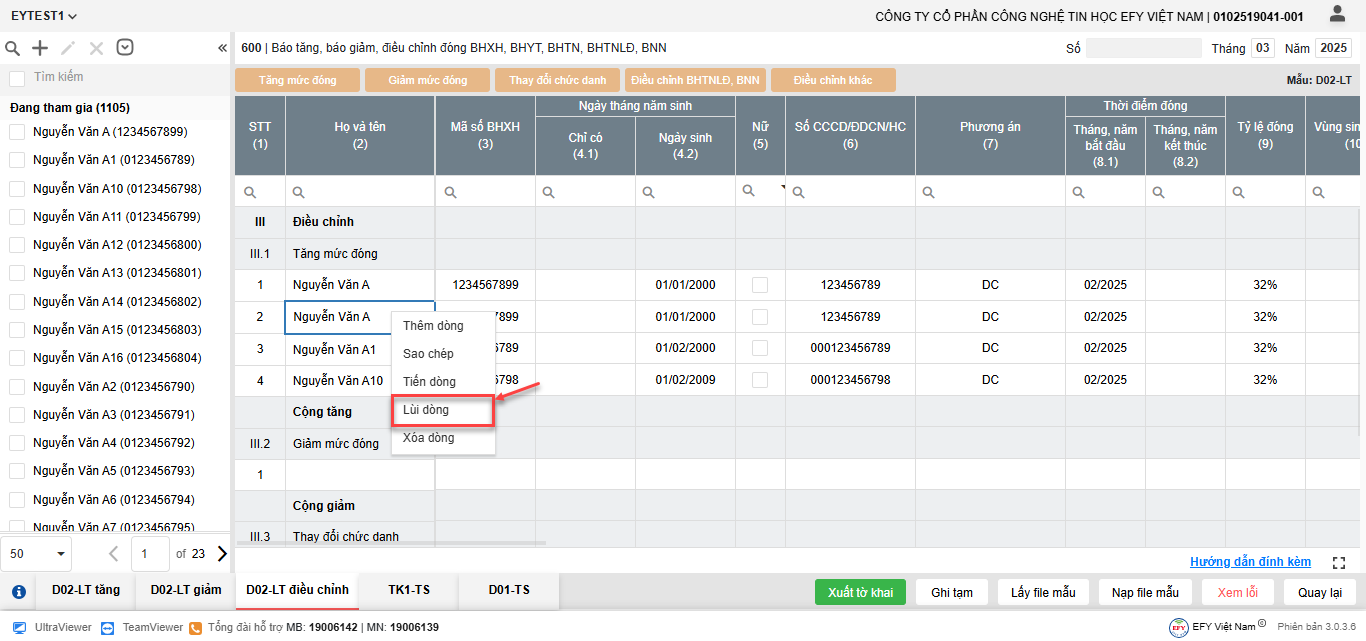1366x641 pixels.
Task: Collapse the left panel with double-chevron icon
Action: click(x=222, y=48)
